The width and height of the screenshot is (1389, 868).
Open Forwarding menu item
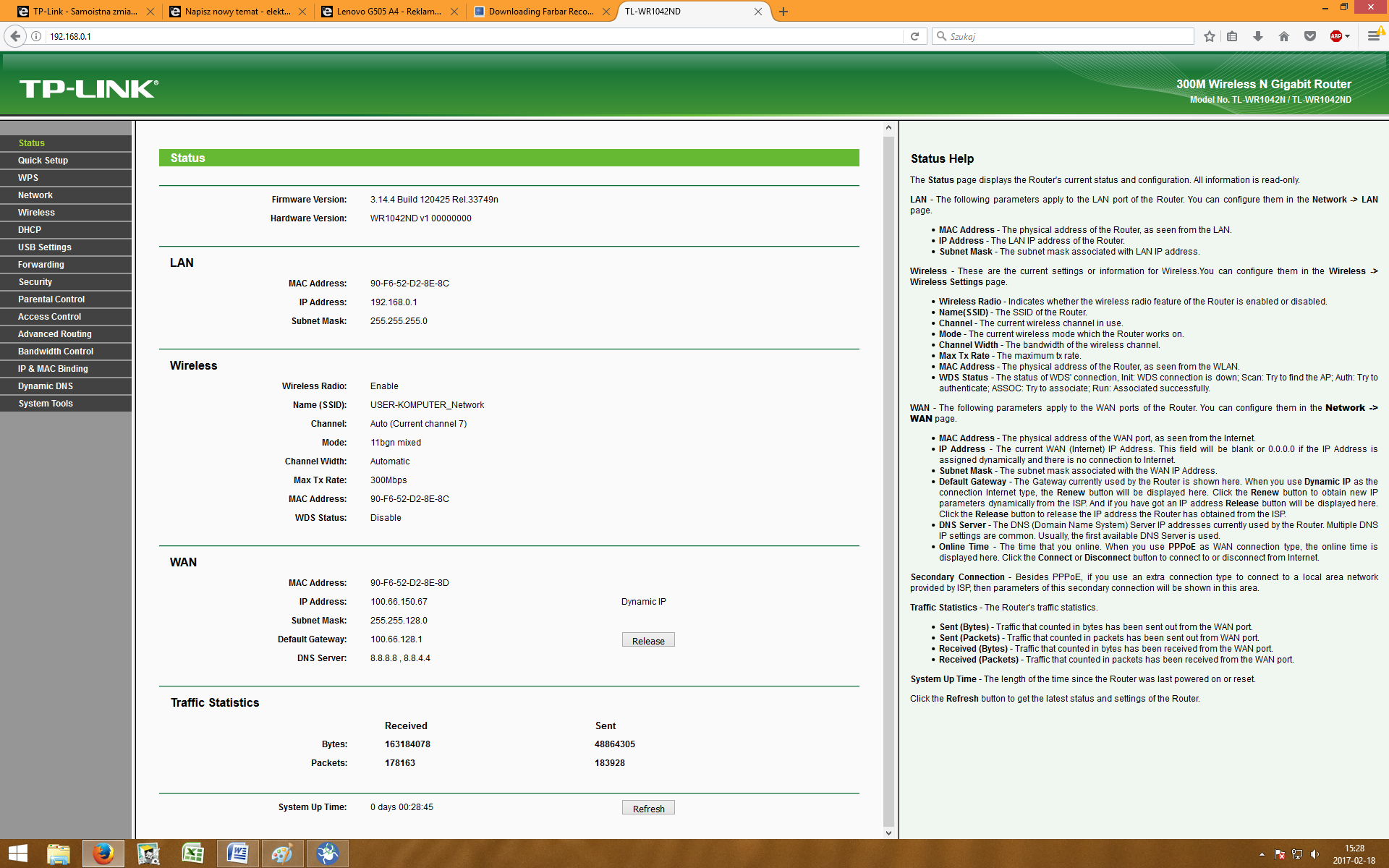pyautogui.click(x=66, y=265)
